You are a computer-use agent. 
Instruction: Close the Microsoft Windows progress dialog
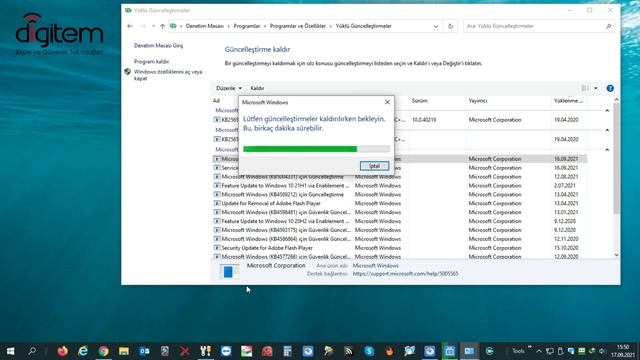pos(387,102)
